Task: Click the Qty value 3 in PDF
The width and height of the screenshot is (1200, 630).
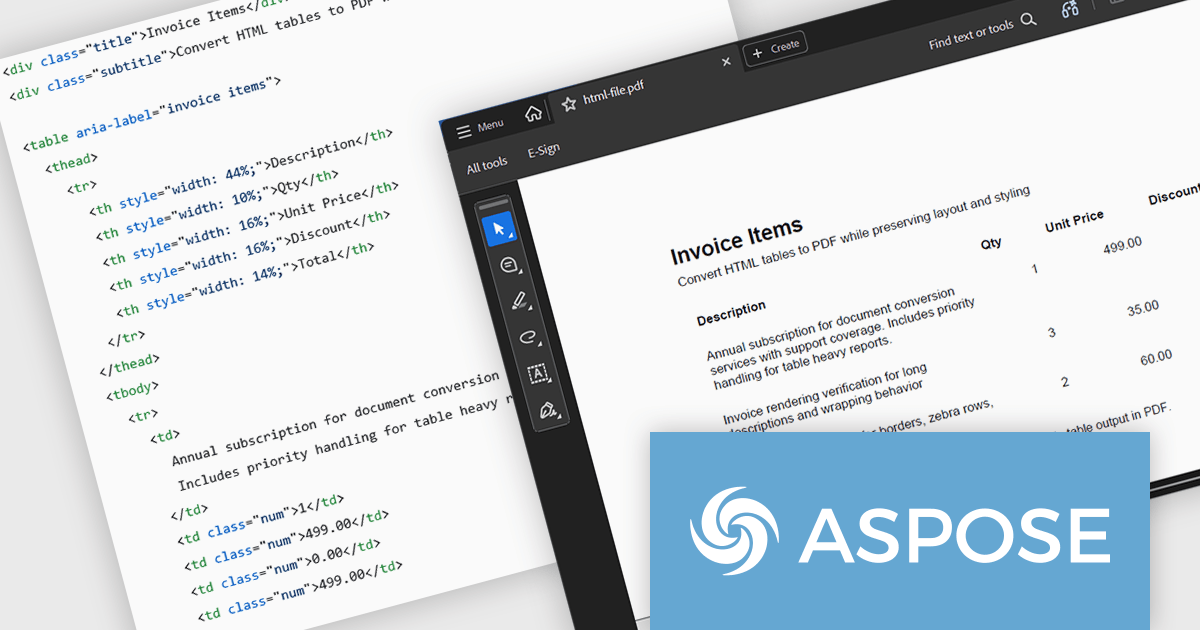Action: click(x=1051, y=333)
